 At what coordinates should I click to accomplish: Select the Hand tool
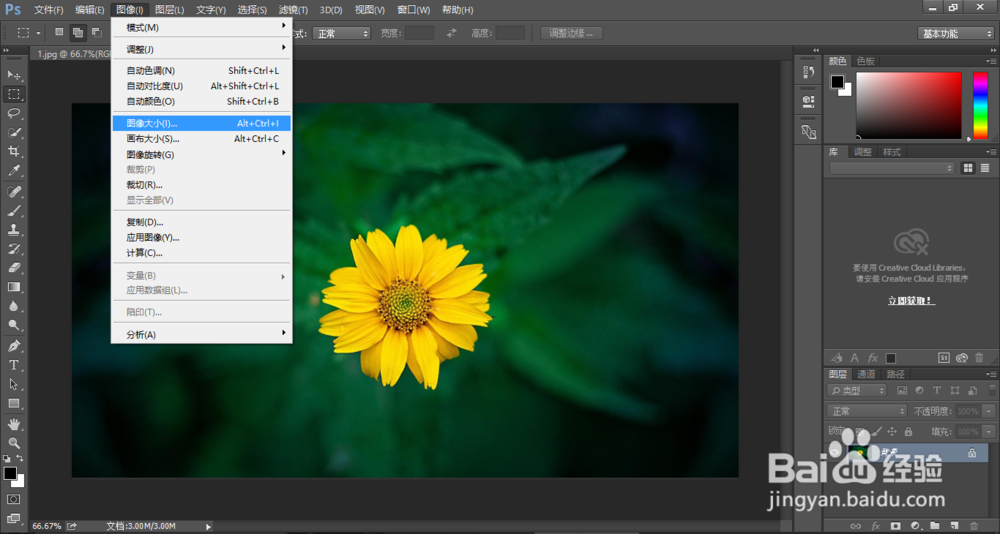click(14, 424)
